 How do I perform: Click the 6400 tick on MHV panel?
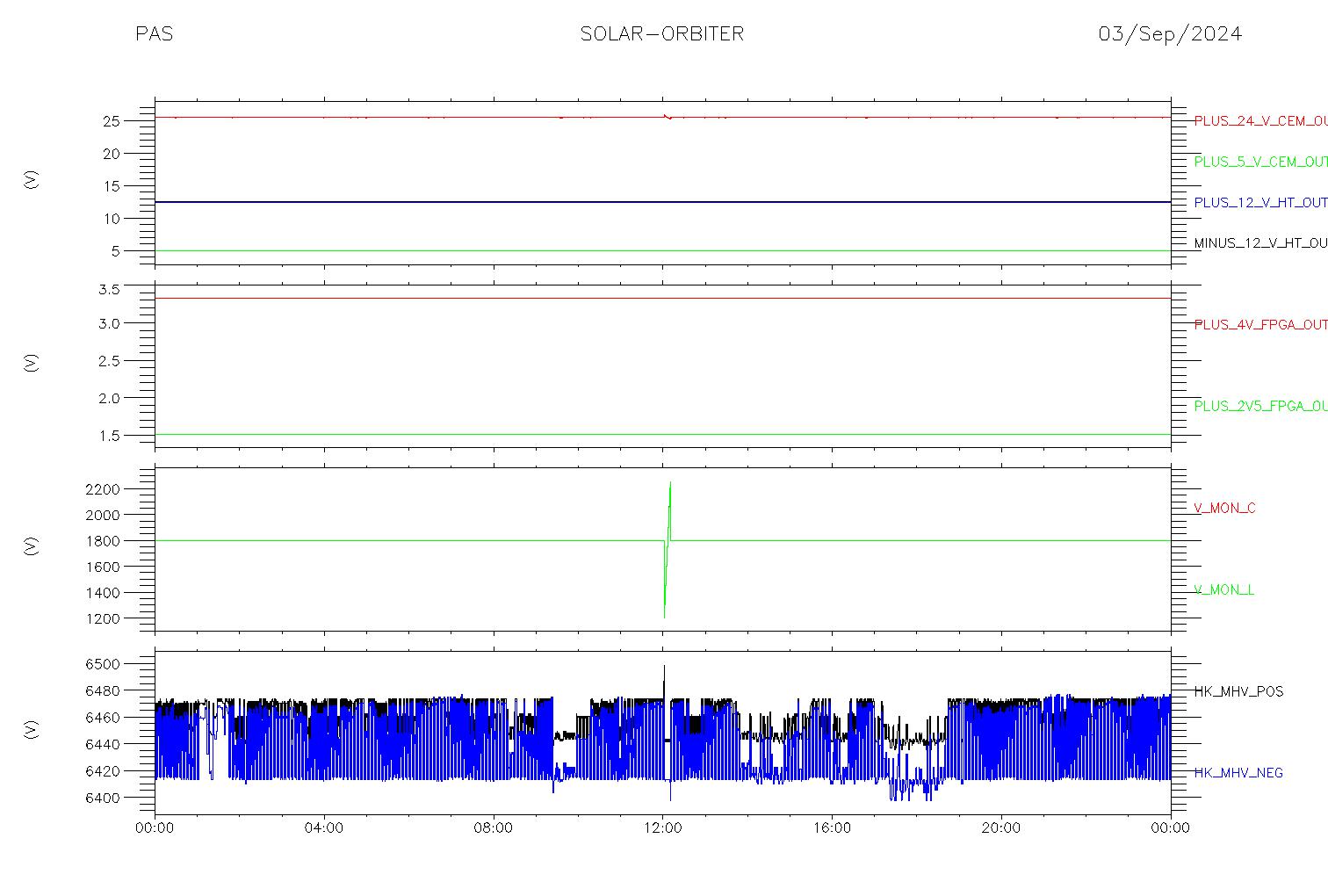(x=103, y=798)
